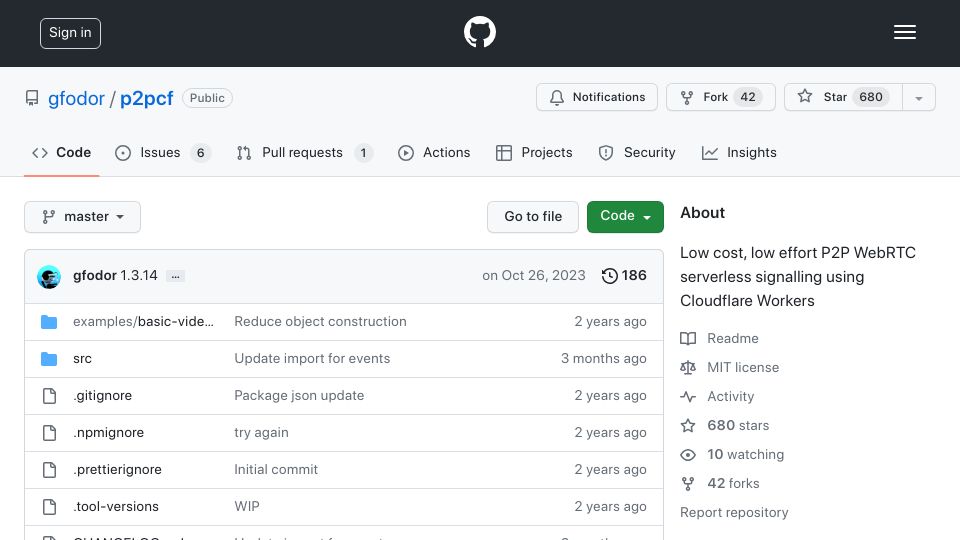
Task: Click gfodor's commit author avatar
Action: pyautogui.click(x=49, y=277)
